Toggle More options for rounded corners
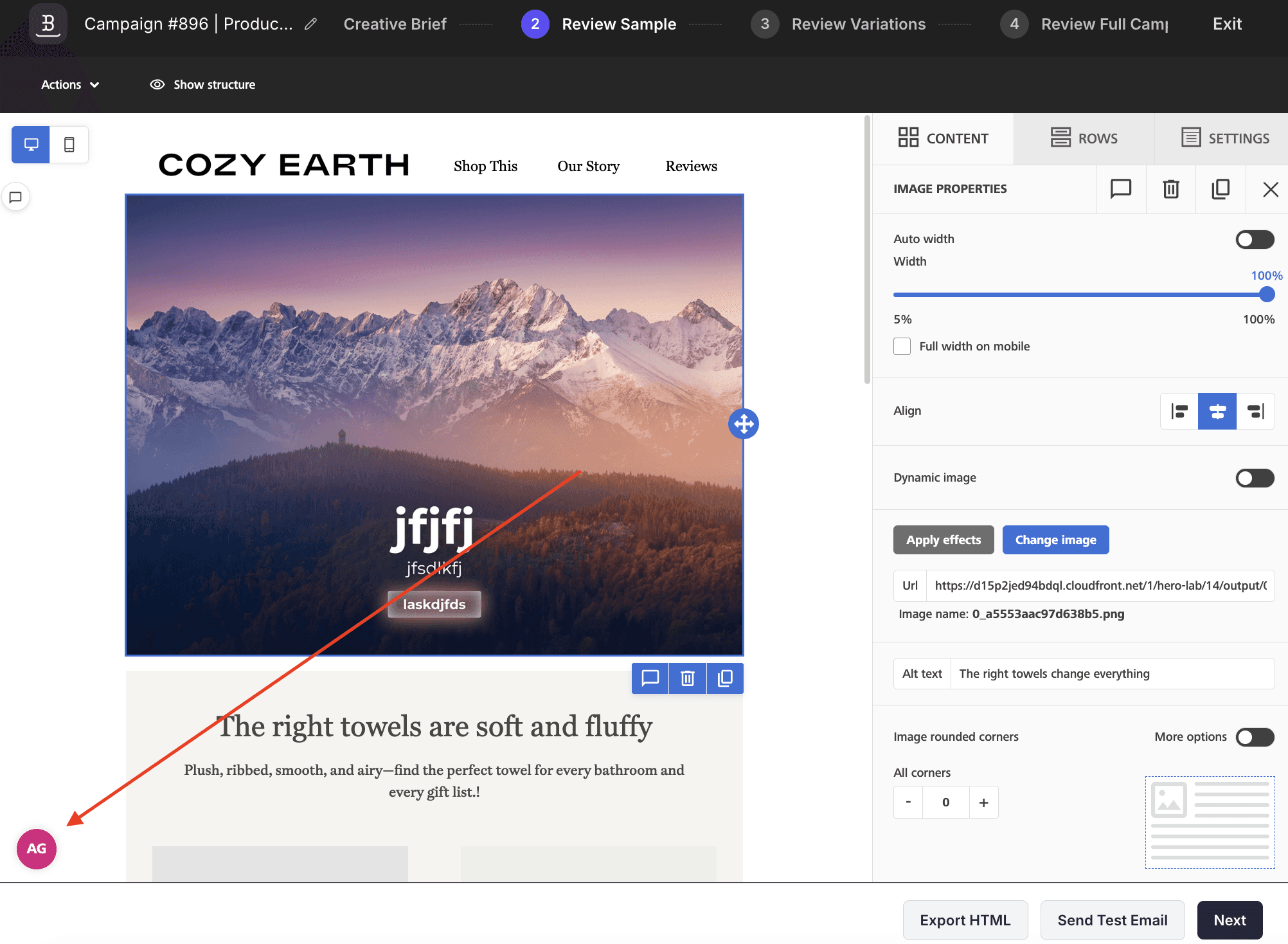 1254,737
